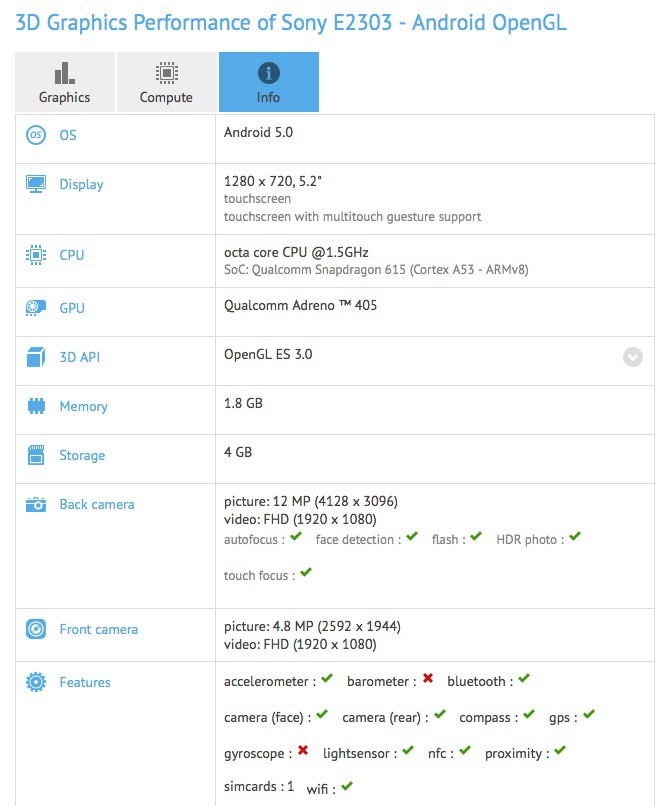Click the Display label
Viewport: 667px width, 806px height.
[x=81, y=185]
